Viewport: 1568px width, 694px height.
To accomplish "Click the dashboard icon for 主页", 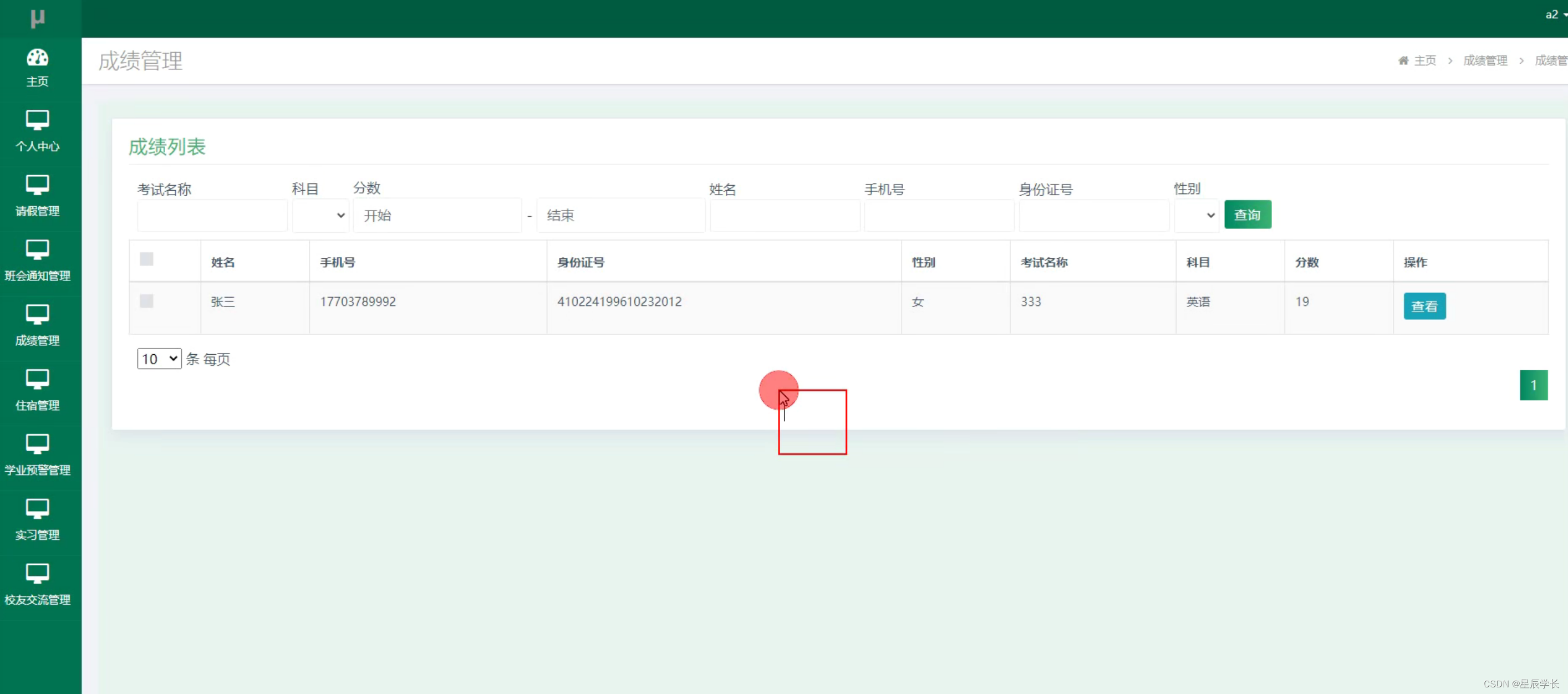I will point(37,57).
